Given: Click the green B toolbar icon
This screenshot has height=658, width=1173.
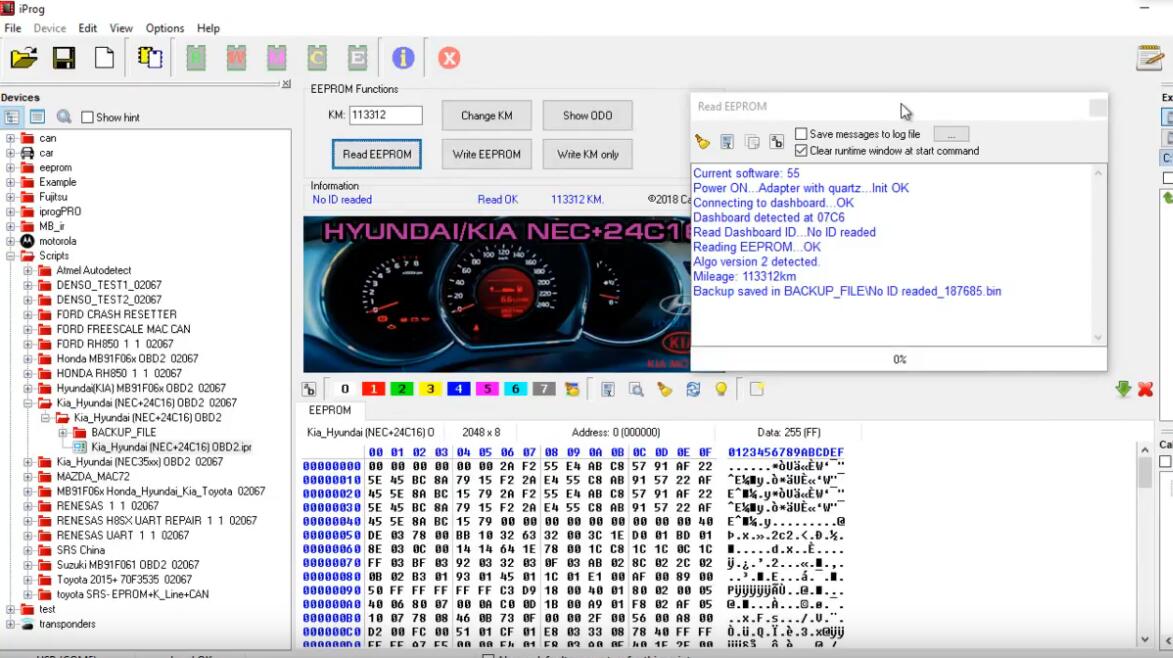Looking at the screenshot, I should [196, 58].
